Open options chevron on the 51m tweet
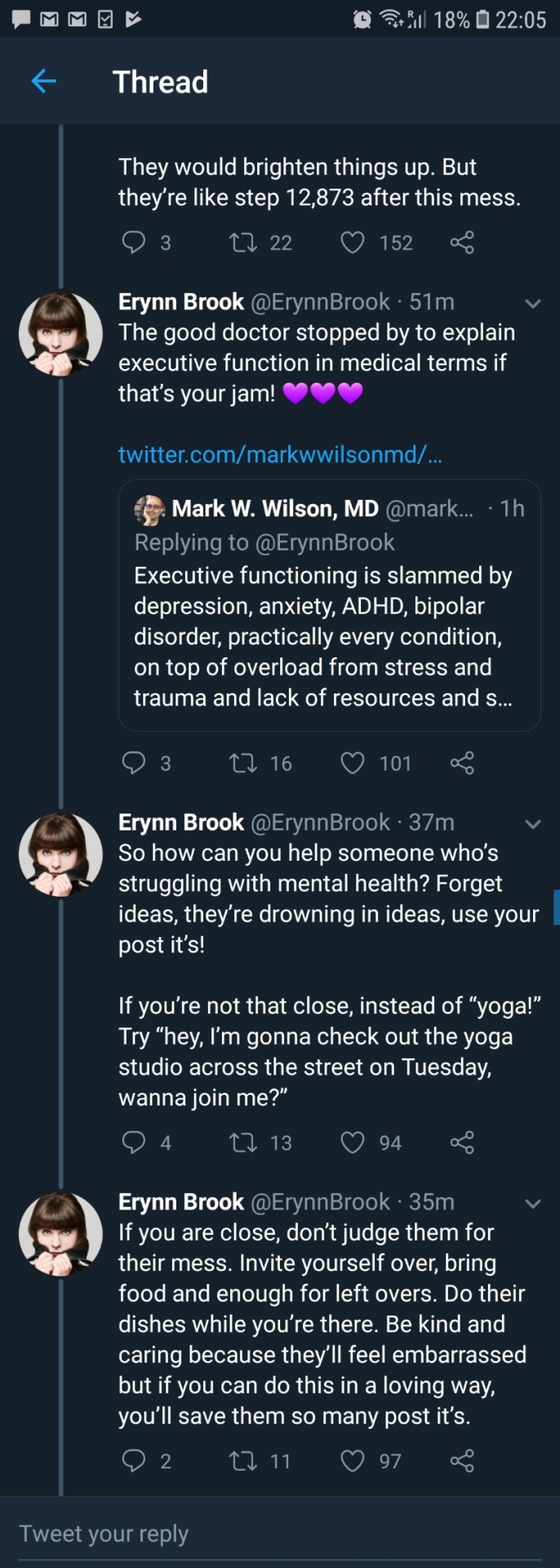The height and width of the screenshot is (1568, 560). pyautogui.click(x=533, y=304)
